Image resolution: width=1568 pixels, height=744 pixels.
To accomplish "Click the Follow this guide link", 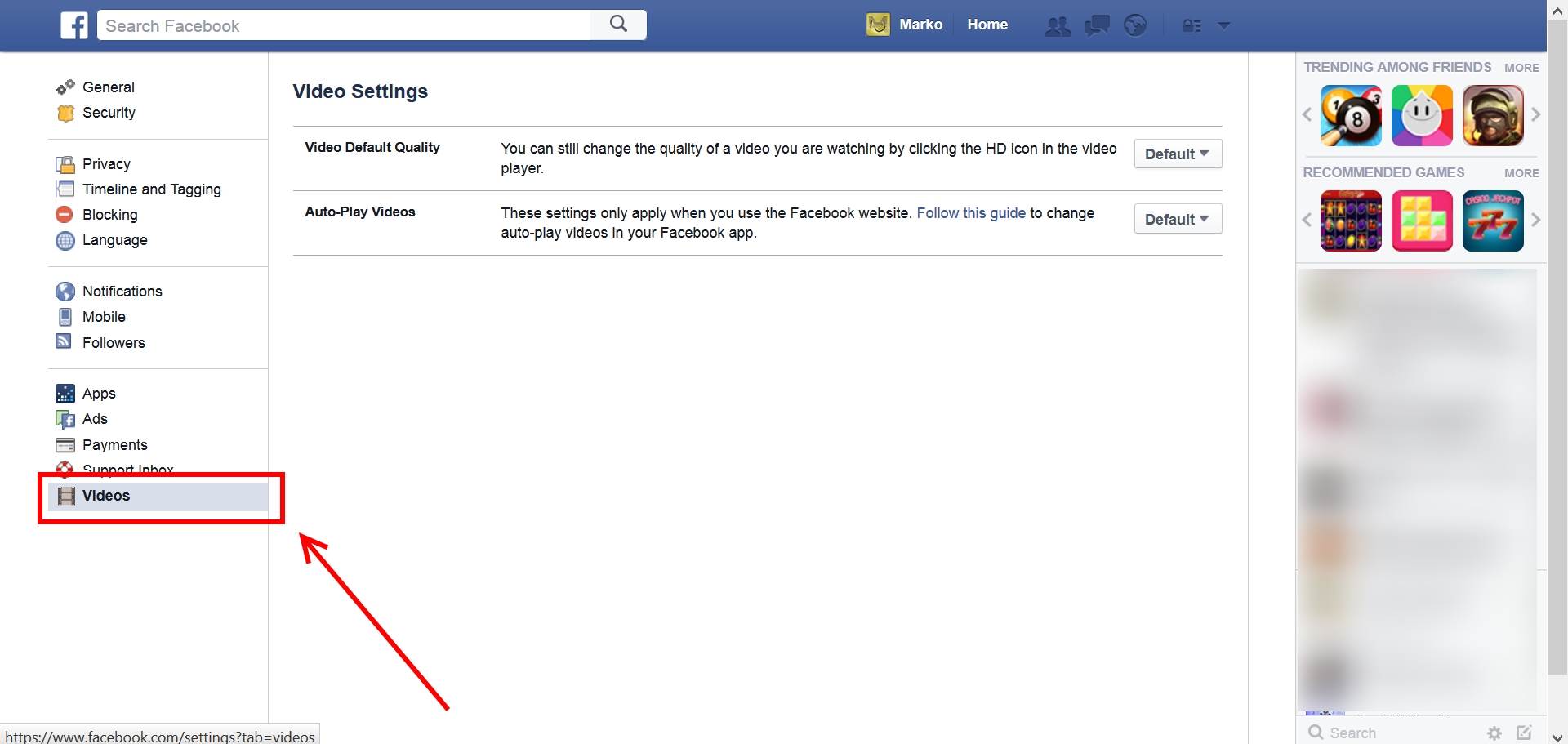I will [x=970, y=213].
